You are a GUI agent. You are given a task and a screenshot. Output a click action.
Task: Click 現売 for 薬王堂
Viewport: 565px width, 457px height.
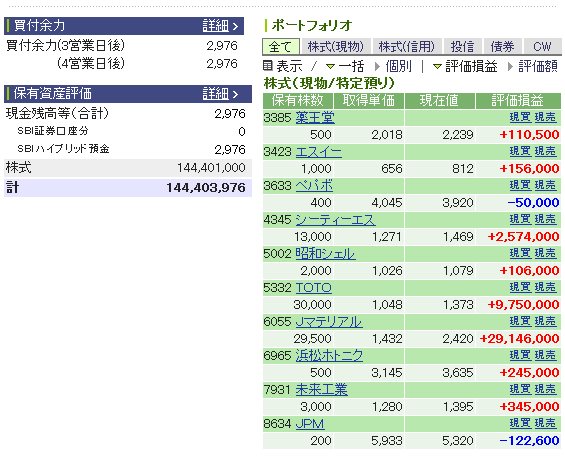pos(545,117)
